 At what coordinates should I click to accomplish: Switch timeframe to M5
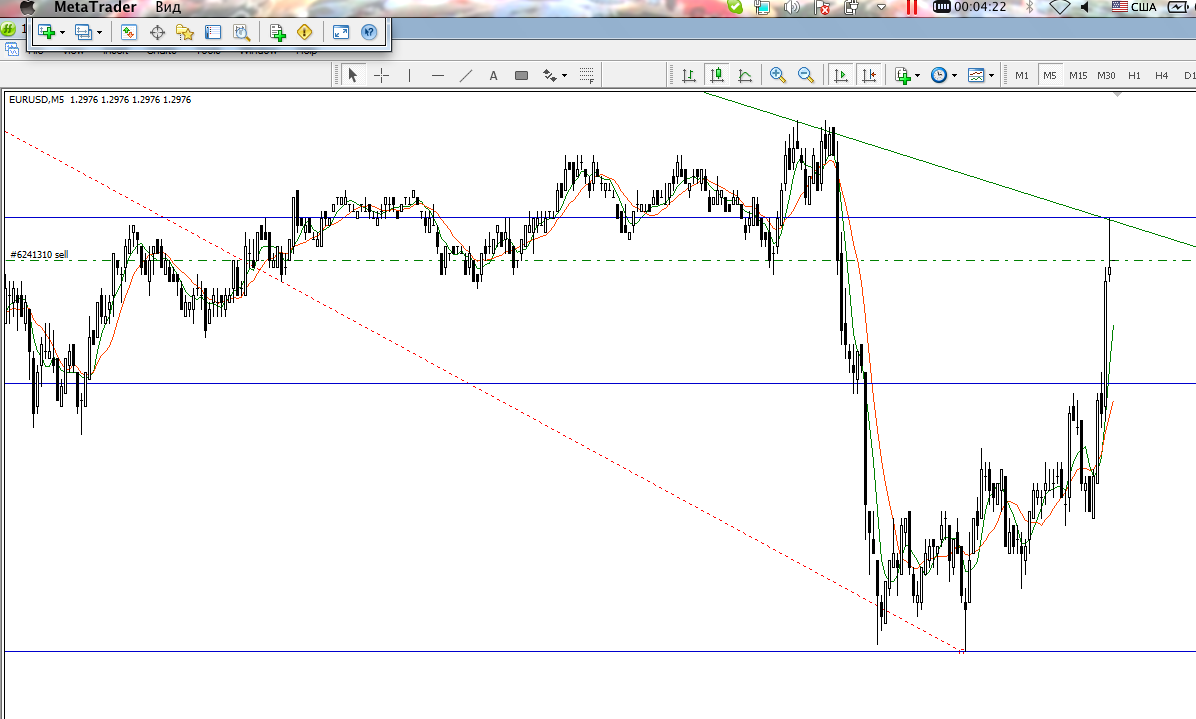click(x=1050, y=75)
